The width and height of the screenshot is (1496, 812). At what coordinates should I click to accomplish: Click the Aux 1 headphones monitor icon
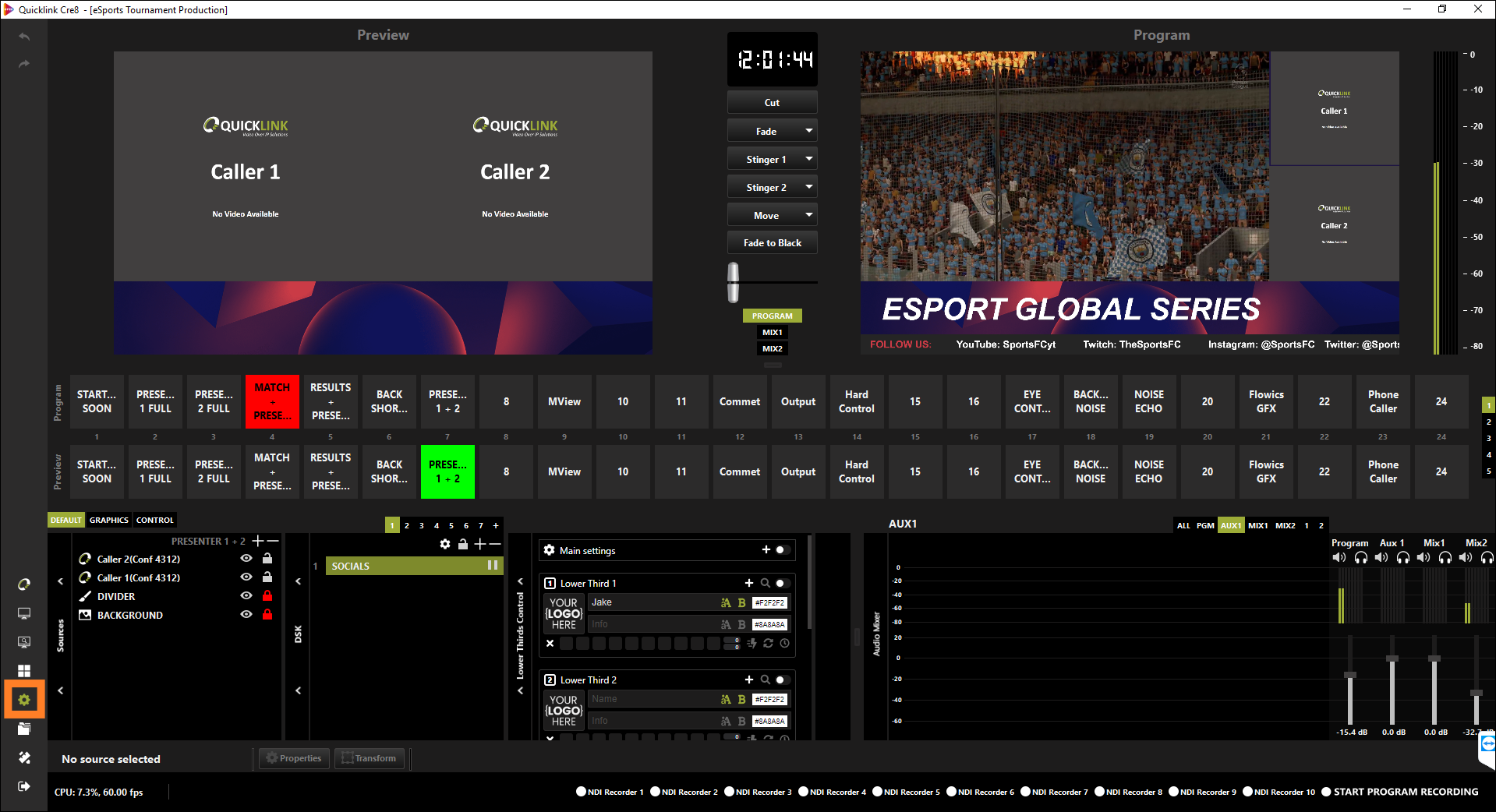(1403, 557)
